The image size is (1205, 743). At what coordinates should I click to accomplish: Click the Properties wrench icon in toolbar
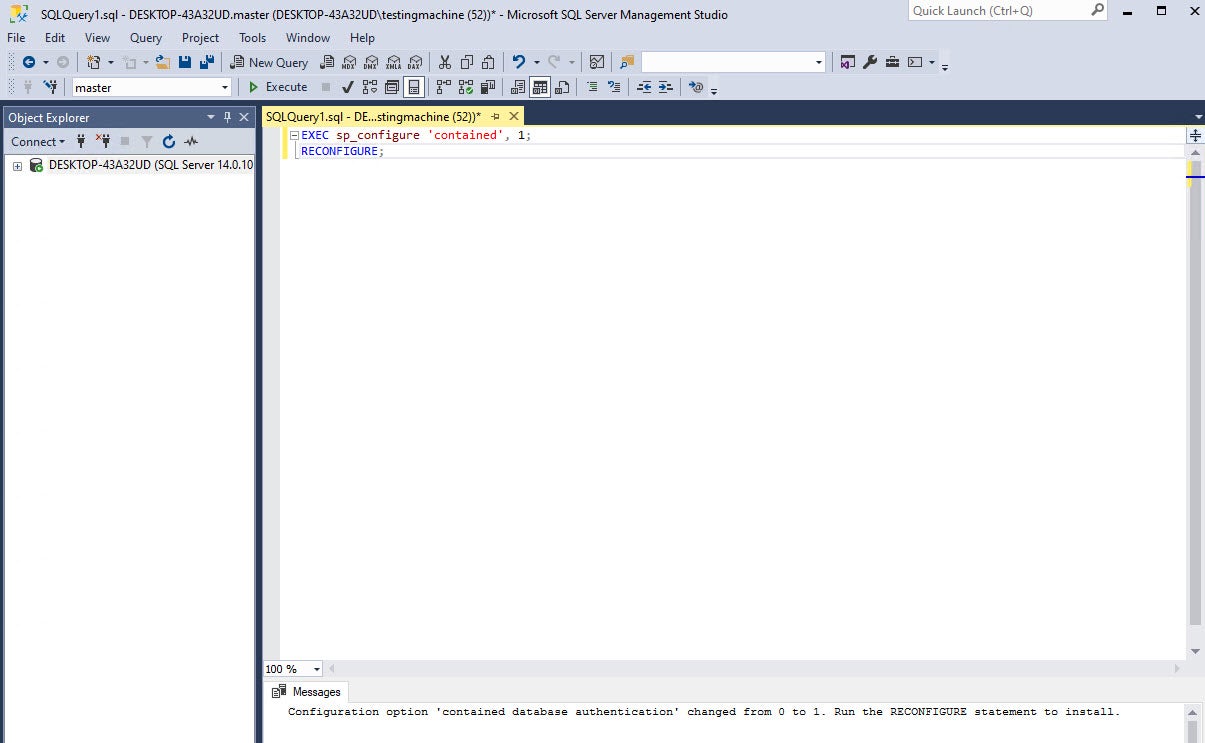click(x=870, y=62)
